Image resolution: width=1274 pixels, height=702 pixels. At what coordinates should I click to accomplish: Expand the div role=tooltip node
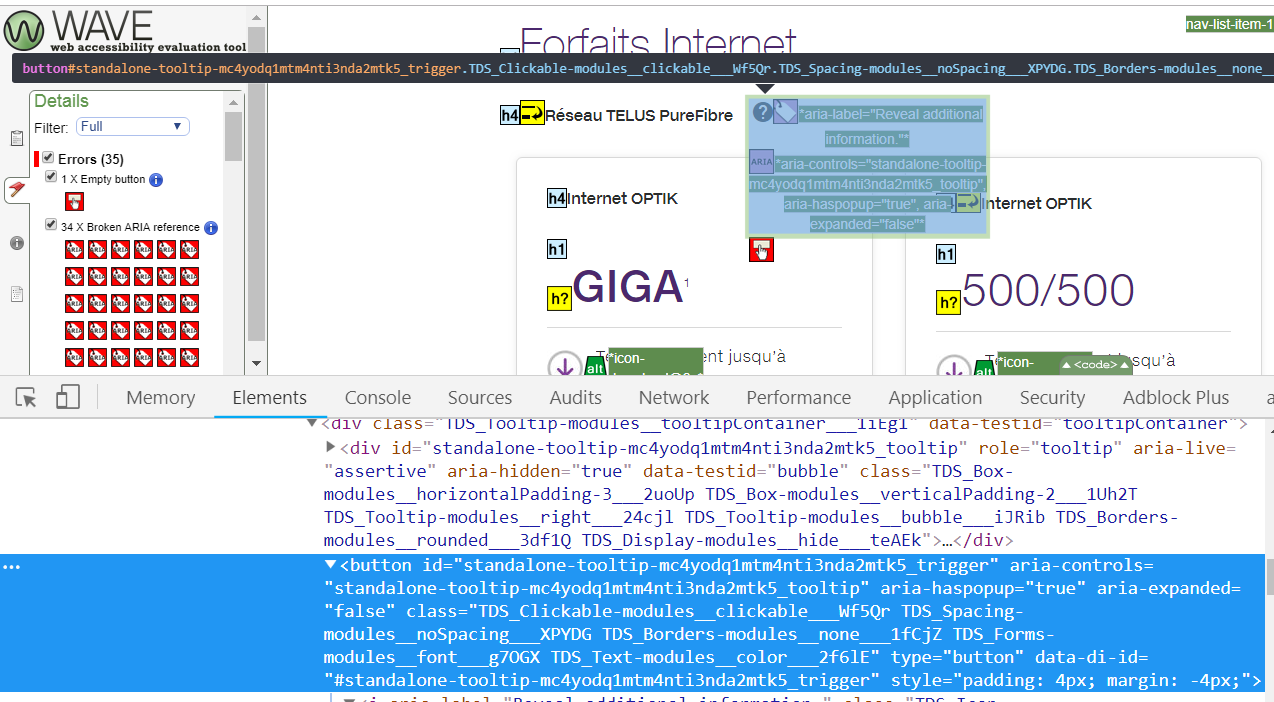pyautogui.click(x=331, y=448)
